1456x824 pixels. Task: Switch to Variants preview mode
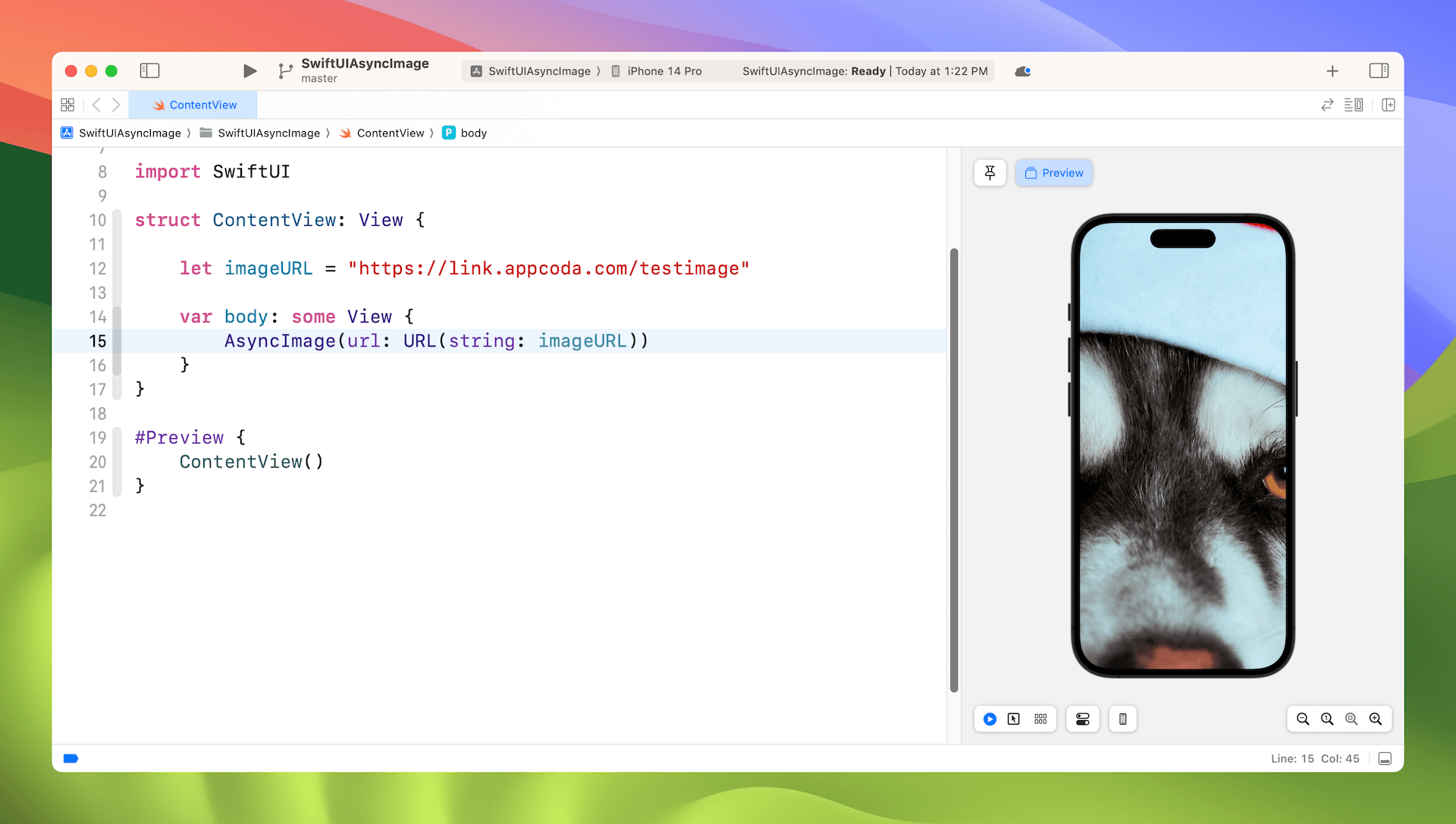click(1040, 719)
